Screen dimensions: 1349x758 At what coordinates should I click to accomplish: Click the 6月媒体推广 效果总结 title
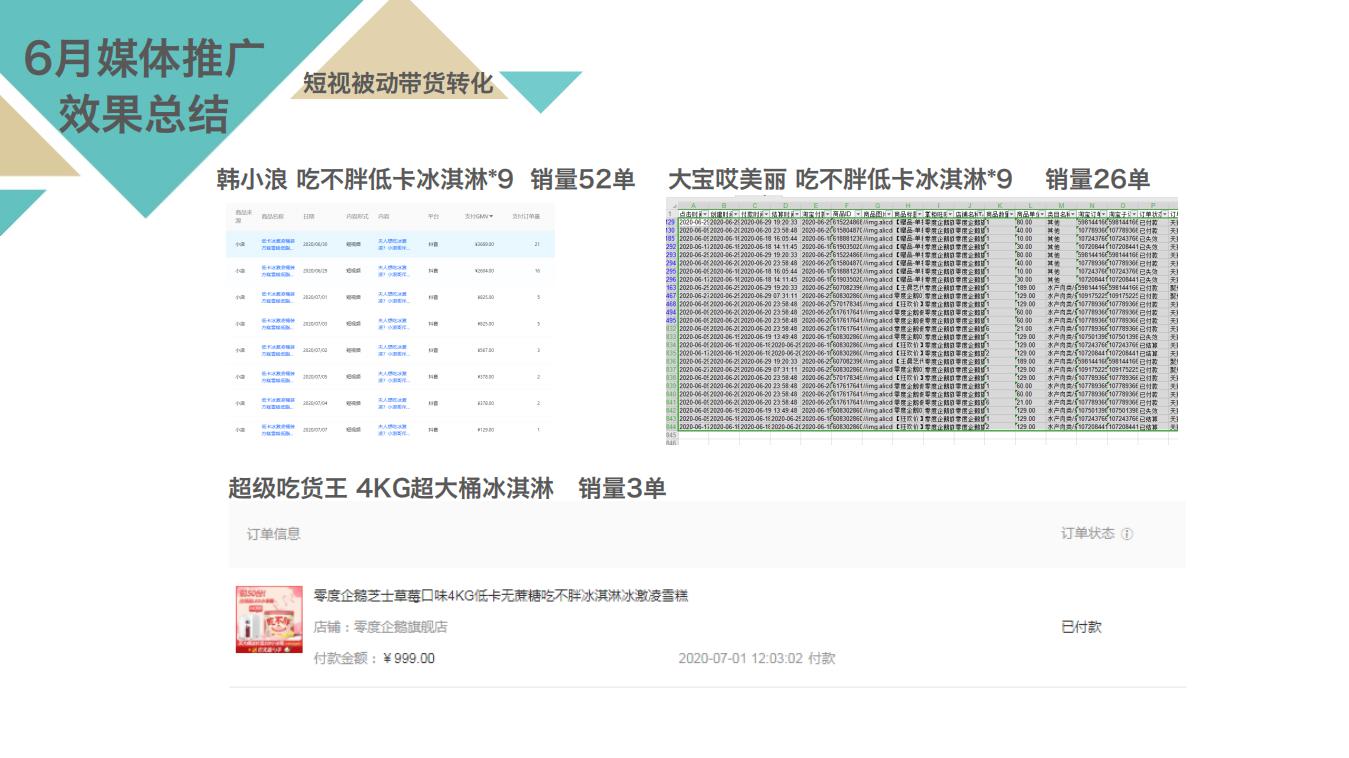pos(143,88)
